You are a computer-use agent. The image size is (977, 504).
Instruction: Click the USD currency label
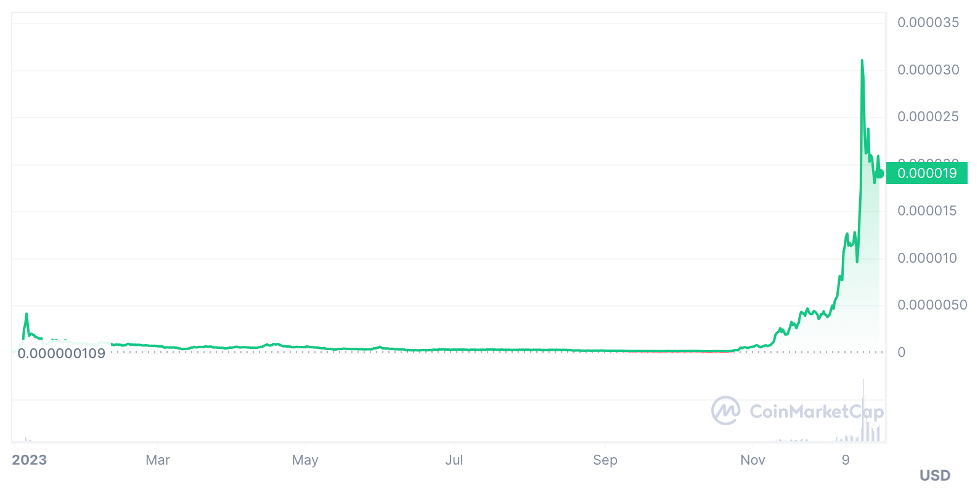[935, 475]
